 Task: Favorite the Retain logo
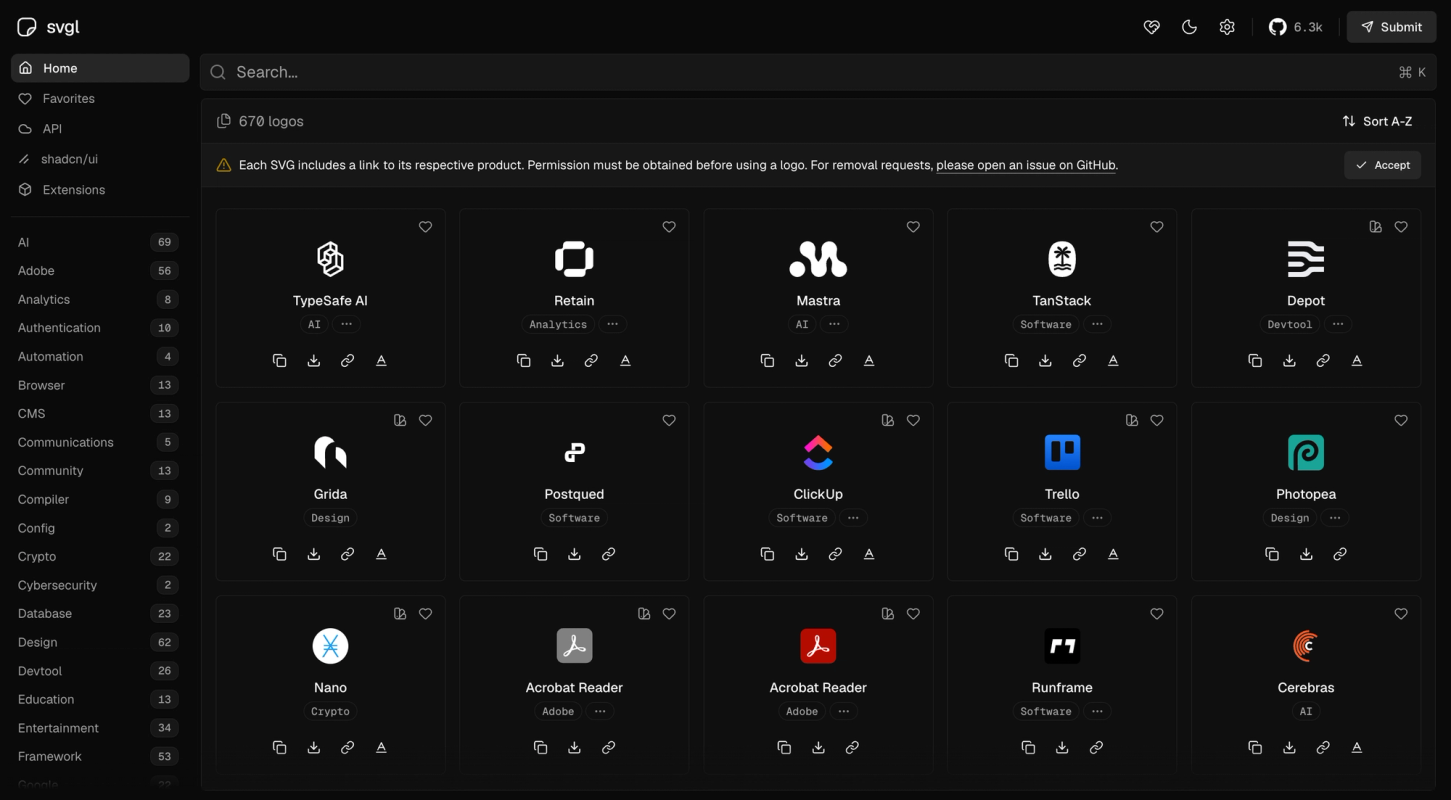pyautogui.click(x=669, y=227)
